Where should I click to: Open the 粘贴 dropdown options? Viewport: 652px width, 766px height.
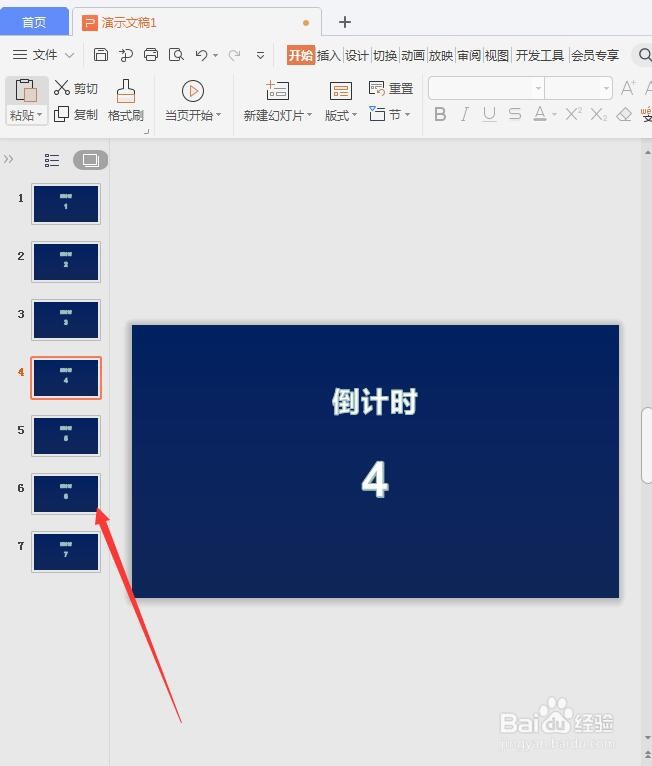26,116
